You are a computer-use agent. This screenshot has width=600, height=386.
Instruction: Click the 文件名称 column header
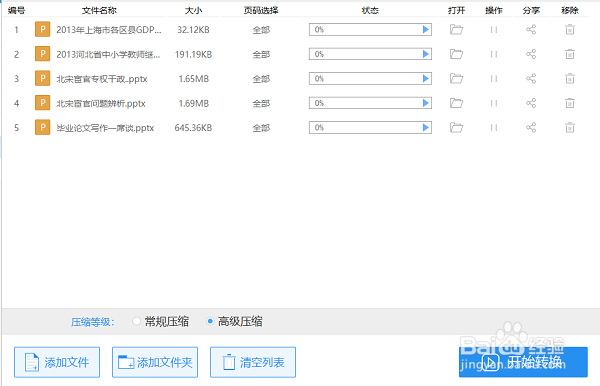(x=99, y=10)
